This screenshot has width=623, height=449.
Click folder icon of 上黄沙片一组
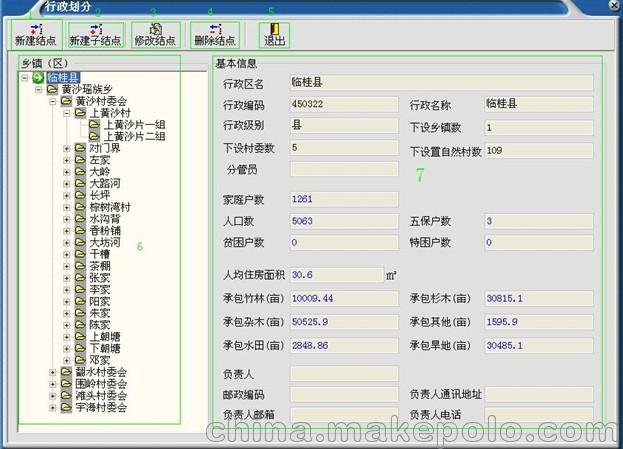(x=95, y=124)
